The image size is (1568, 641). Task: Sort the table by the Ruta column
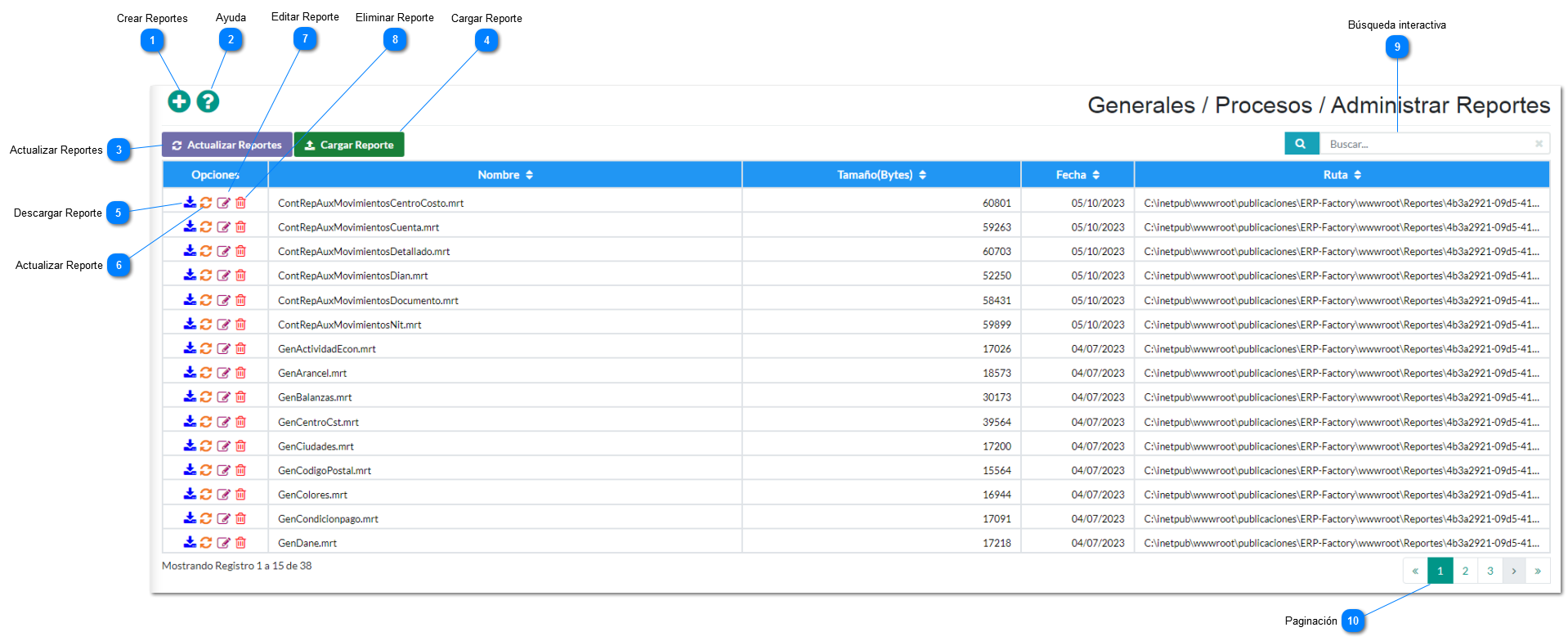(1342, 175)
